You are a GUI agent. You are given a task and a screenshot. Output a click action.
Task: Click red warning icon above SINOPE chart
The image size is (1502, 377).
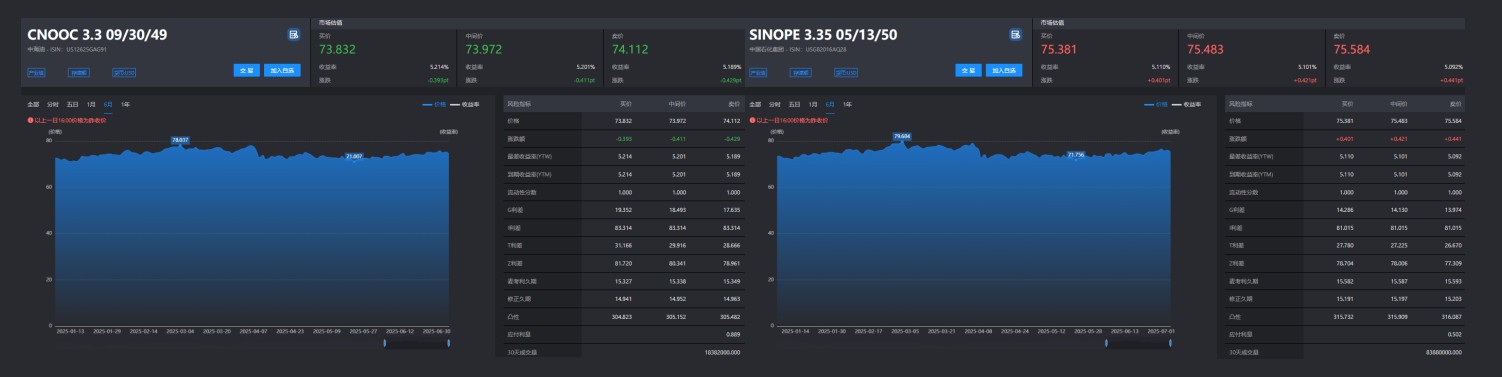tap(752, 120)
